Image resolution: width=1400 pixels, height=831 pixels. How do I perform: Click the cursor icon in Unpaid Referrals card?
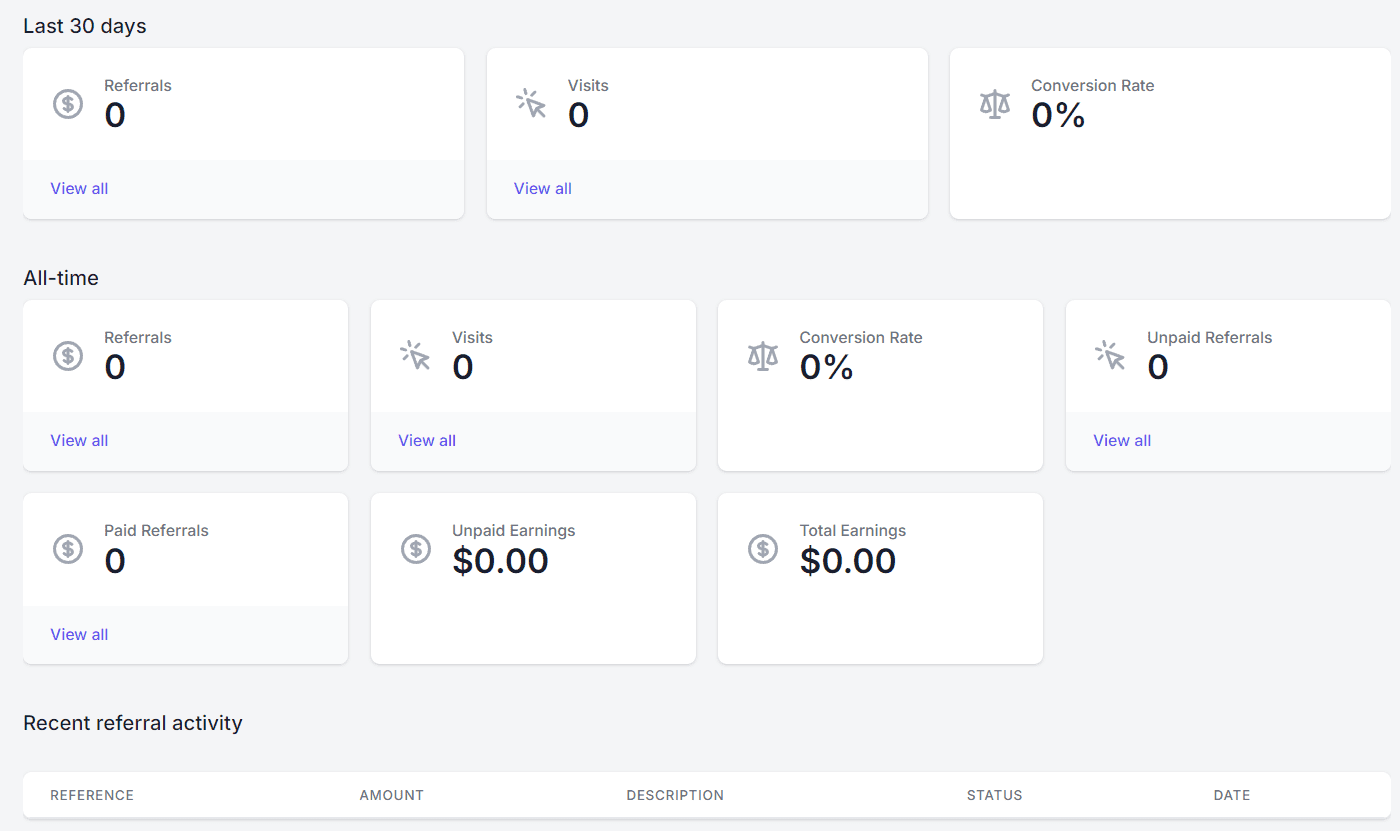(1110, 356)
